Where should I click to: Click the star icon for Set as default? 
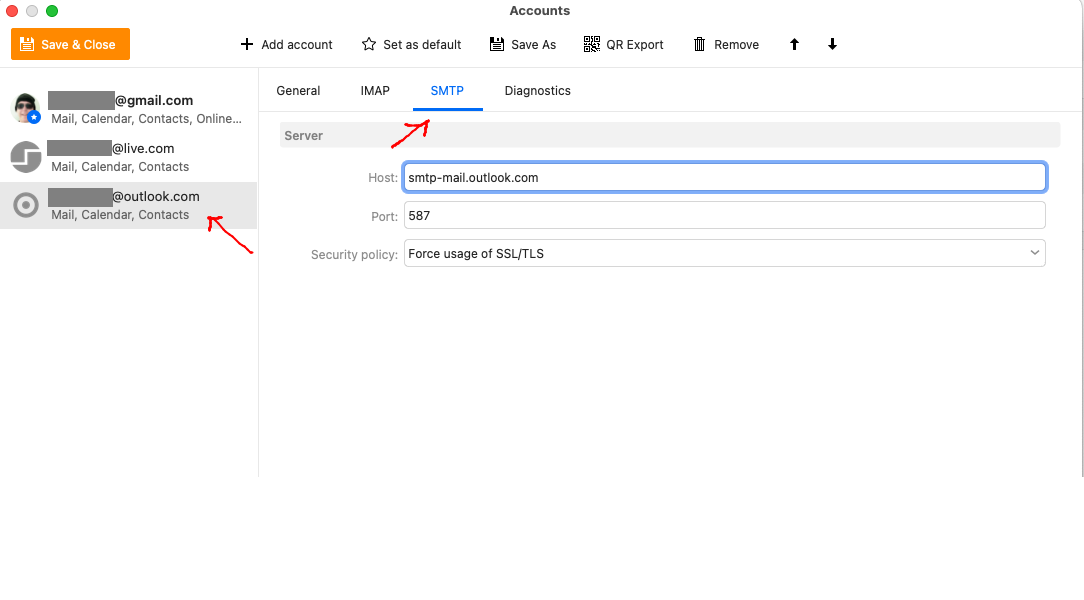click(x=369, y=44)
